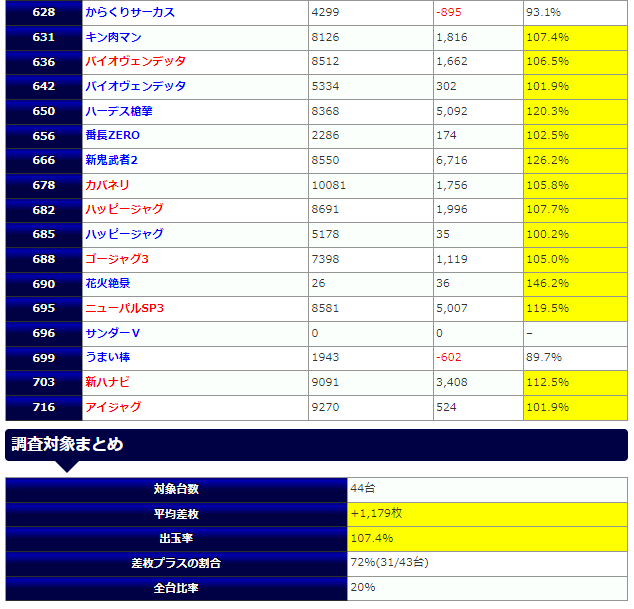Open ハッピージャグ link in row 685
Screen dimensions: 634x609
pyautogui.click(x=124, y=234)
